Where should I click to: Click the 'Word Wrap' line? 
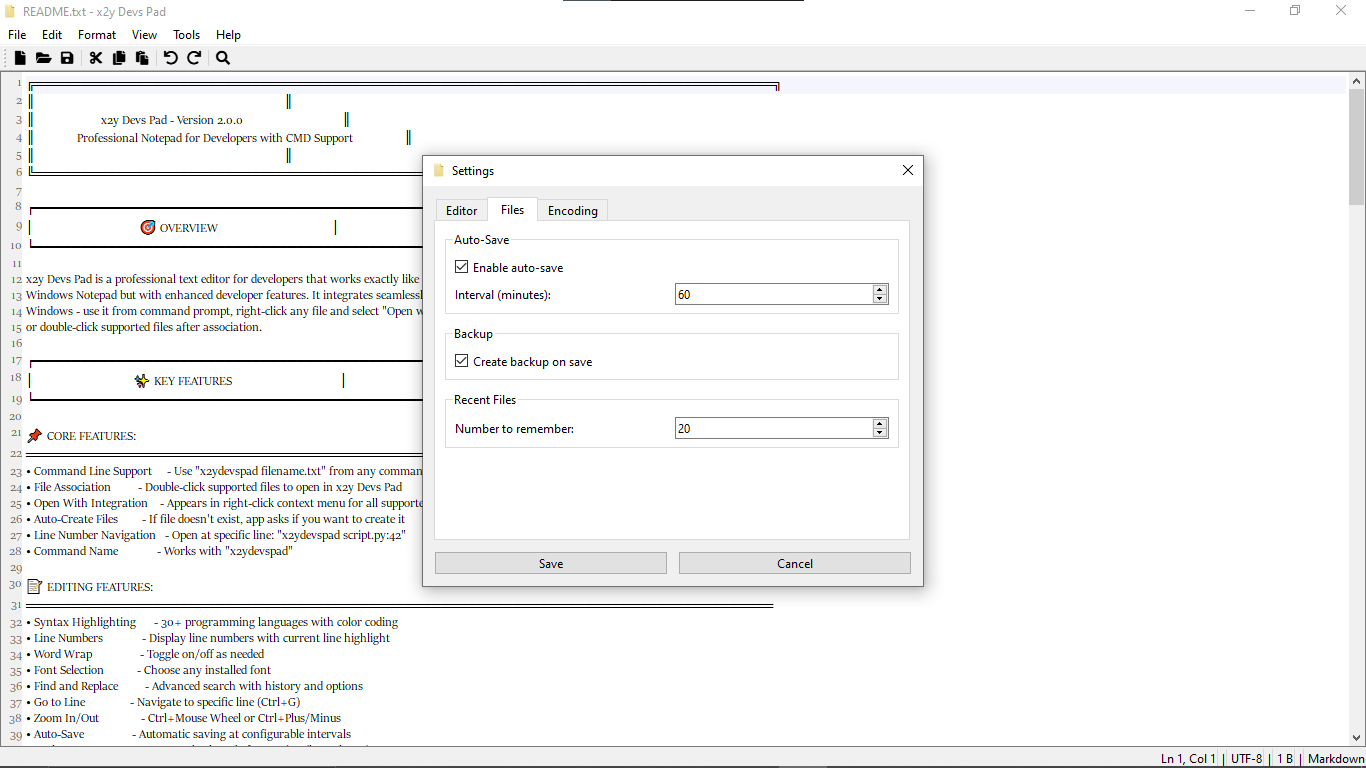pos(145,654)
